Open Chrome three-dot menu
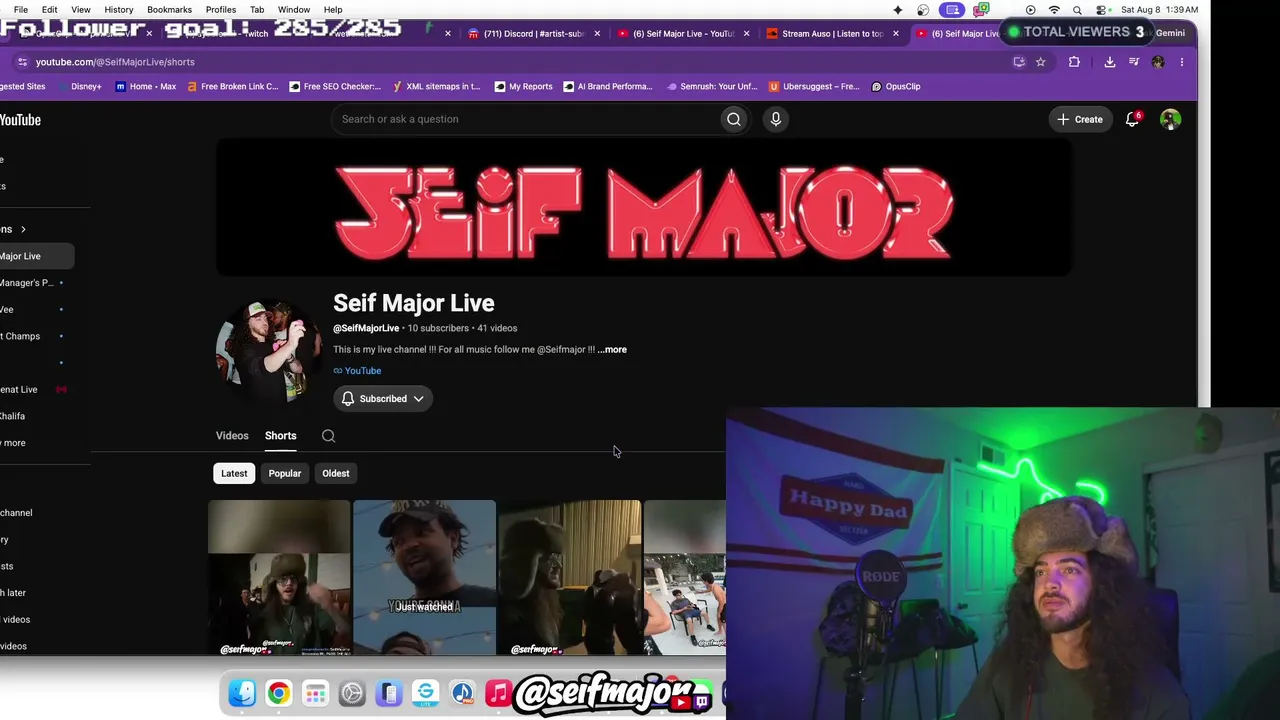This screenshot has height=720, width=1280. (1182, 62)
